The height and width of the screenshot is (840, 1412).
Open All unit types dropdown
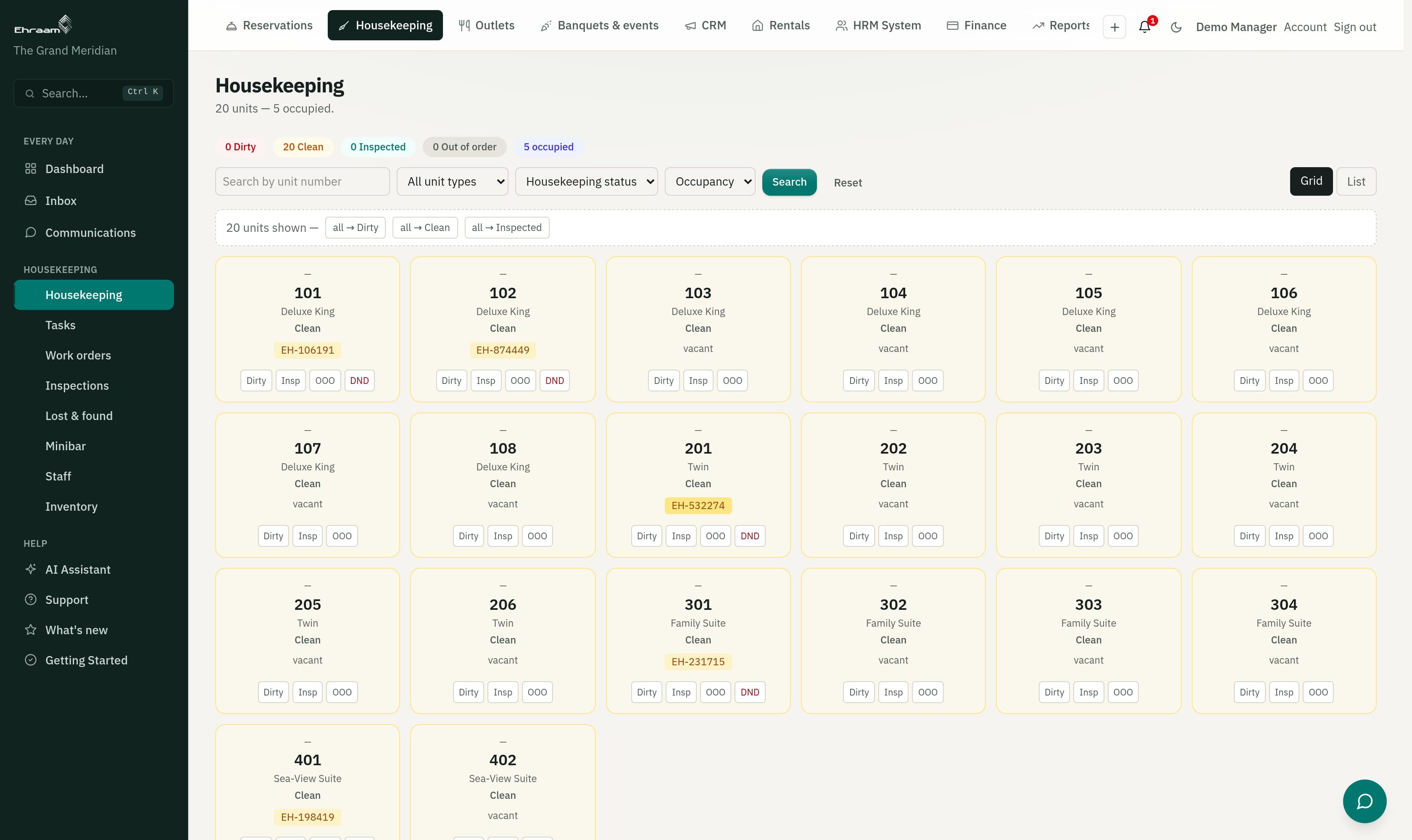(452, 182)
